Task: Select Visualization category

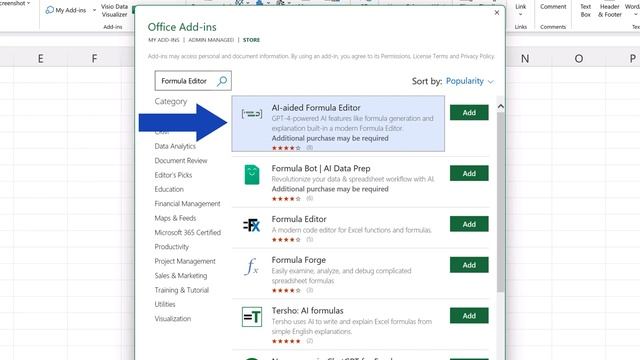Action: pyautogui.click(x=173, y=319)
